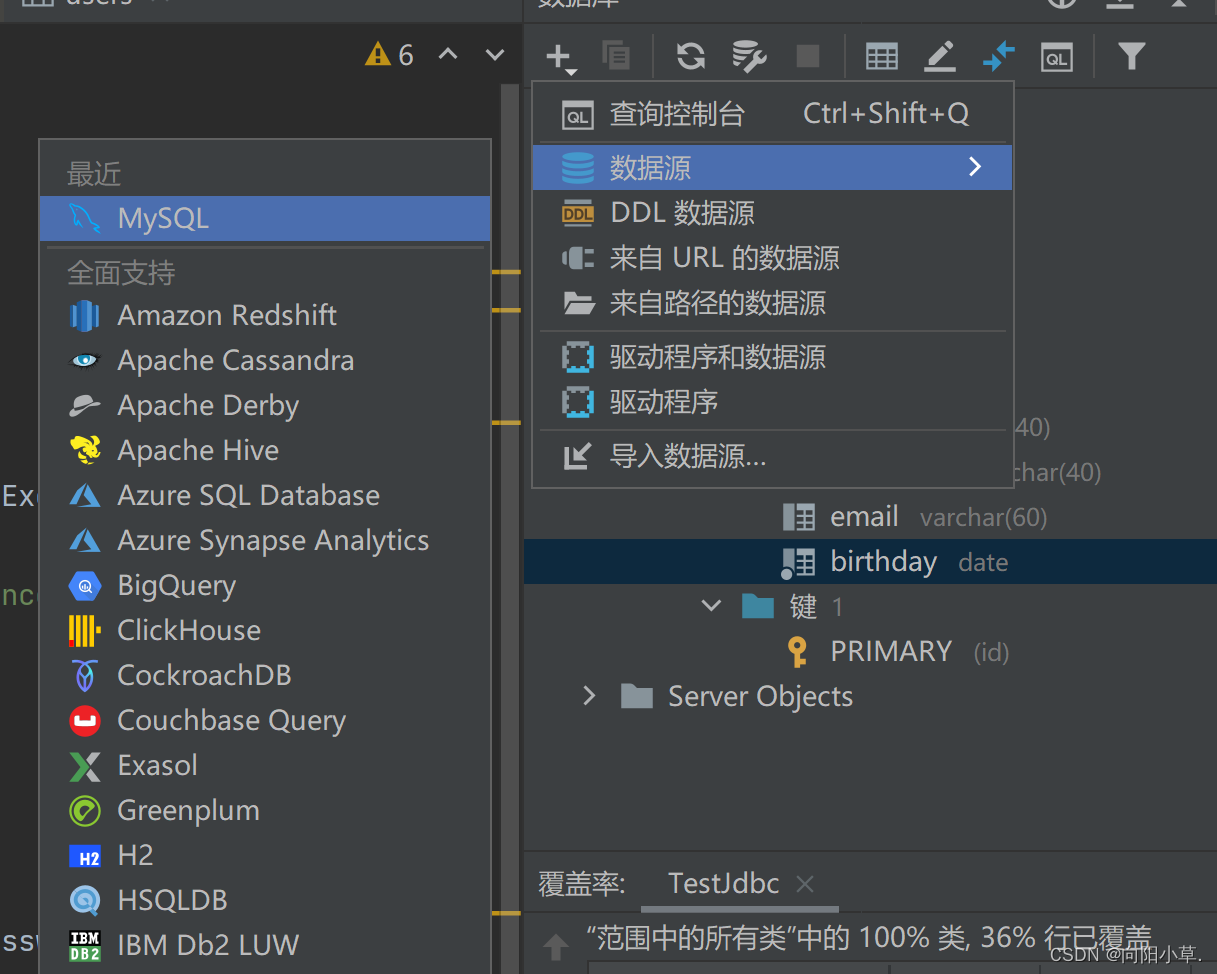
Task: Select the birthday column row
Action: click(870, 562)
